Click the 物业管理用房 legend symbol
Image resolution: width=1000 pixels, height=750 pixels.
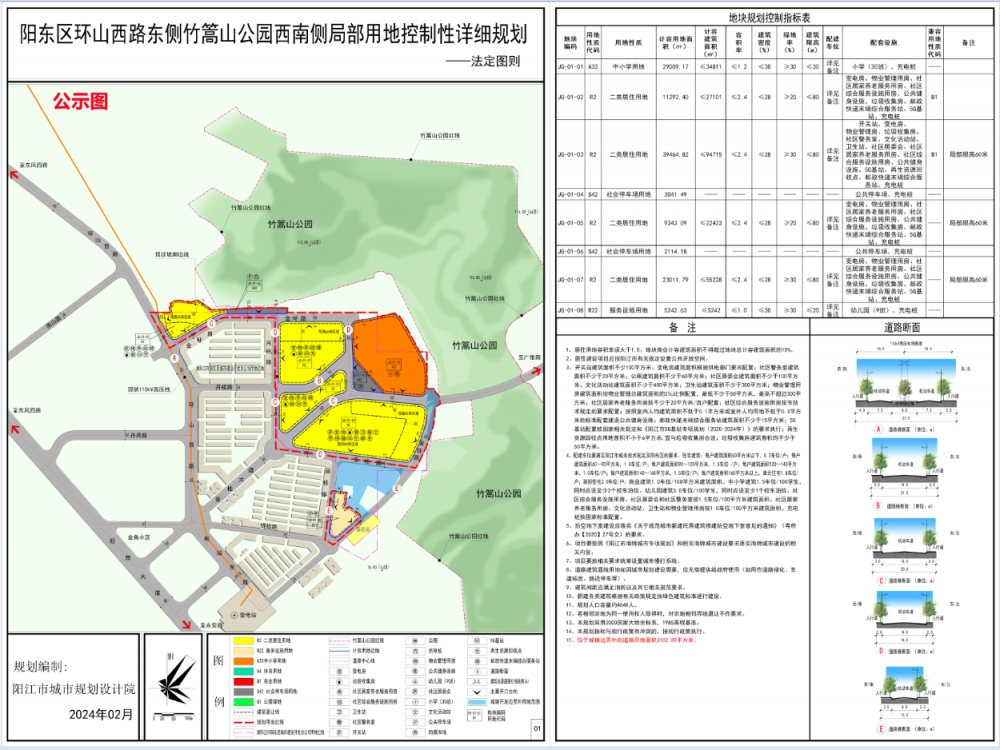tap(415, 661)
